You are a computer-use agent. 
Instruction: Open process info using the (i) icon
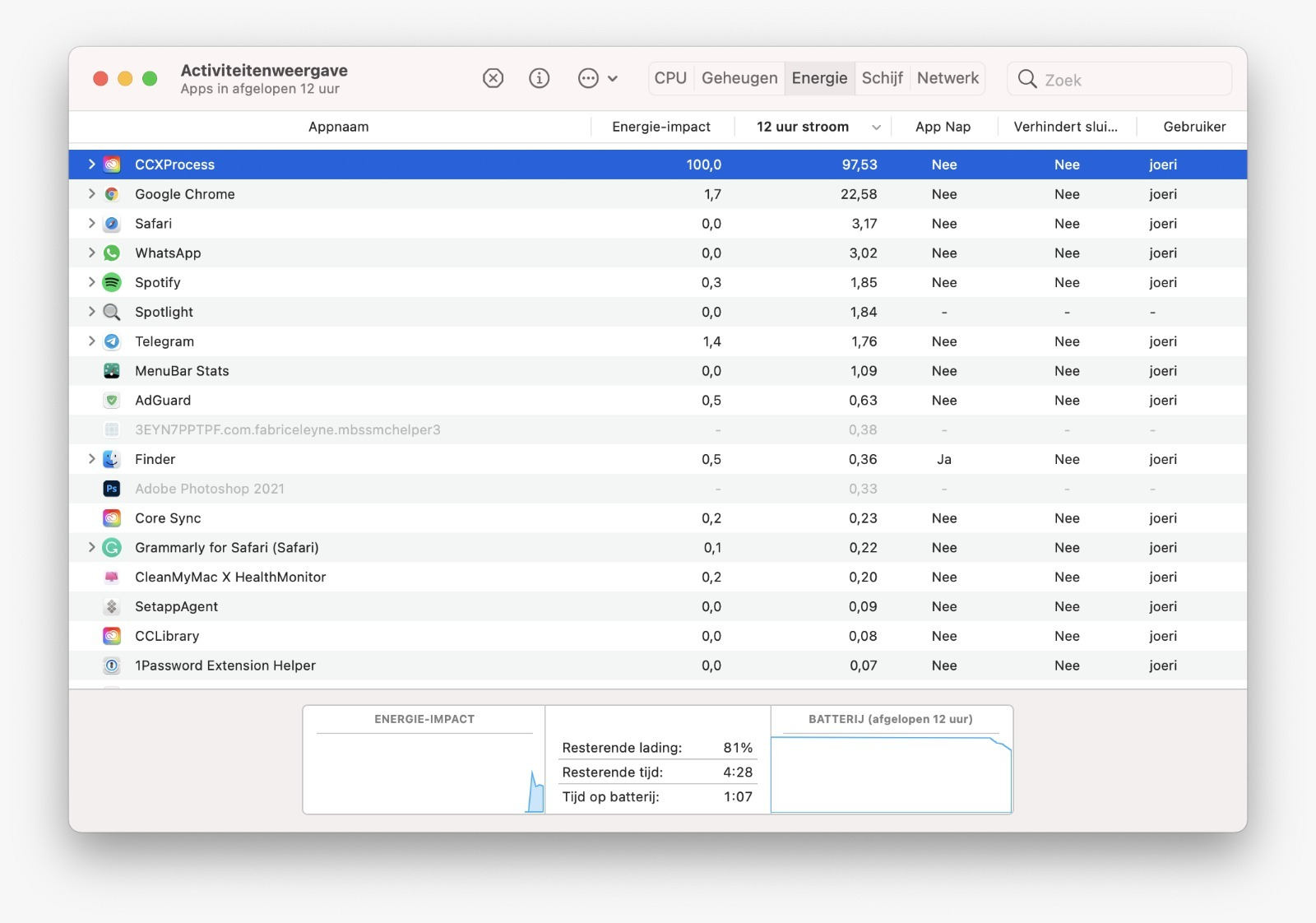pos(539,78)
